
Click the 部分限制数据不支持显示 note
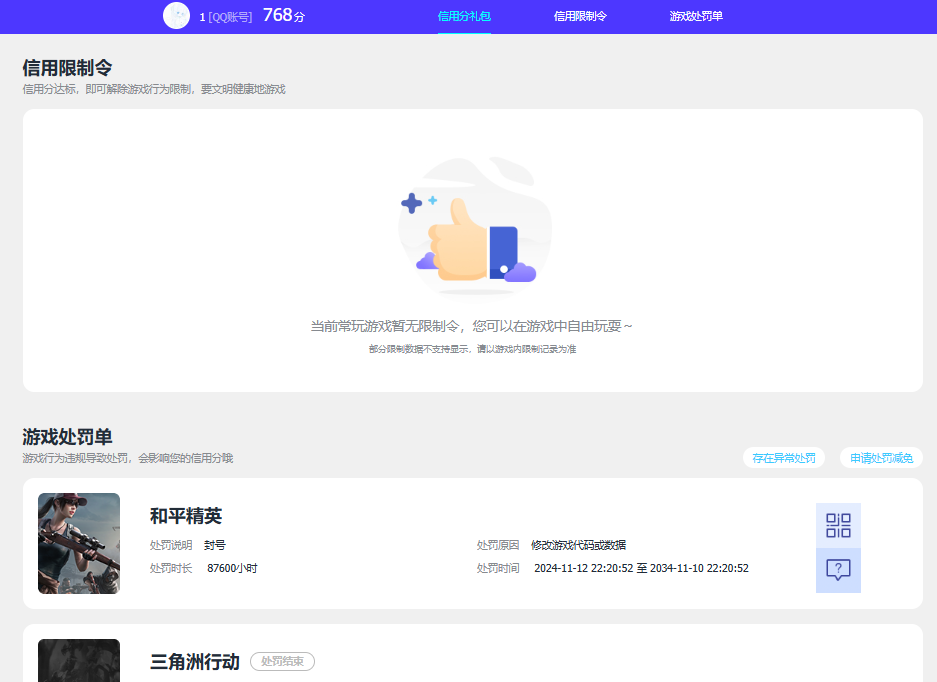(472, 349)
